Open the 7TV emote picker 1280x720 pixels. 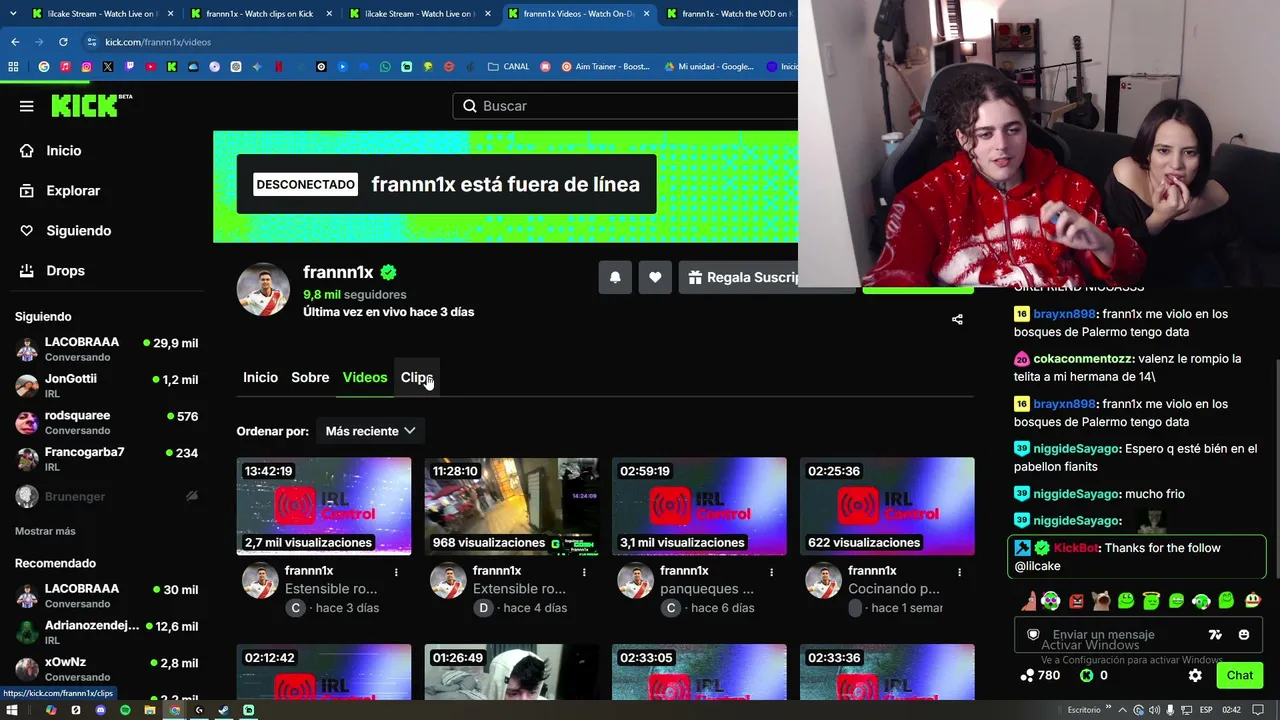(1215, 634)
